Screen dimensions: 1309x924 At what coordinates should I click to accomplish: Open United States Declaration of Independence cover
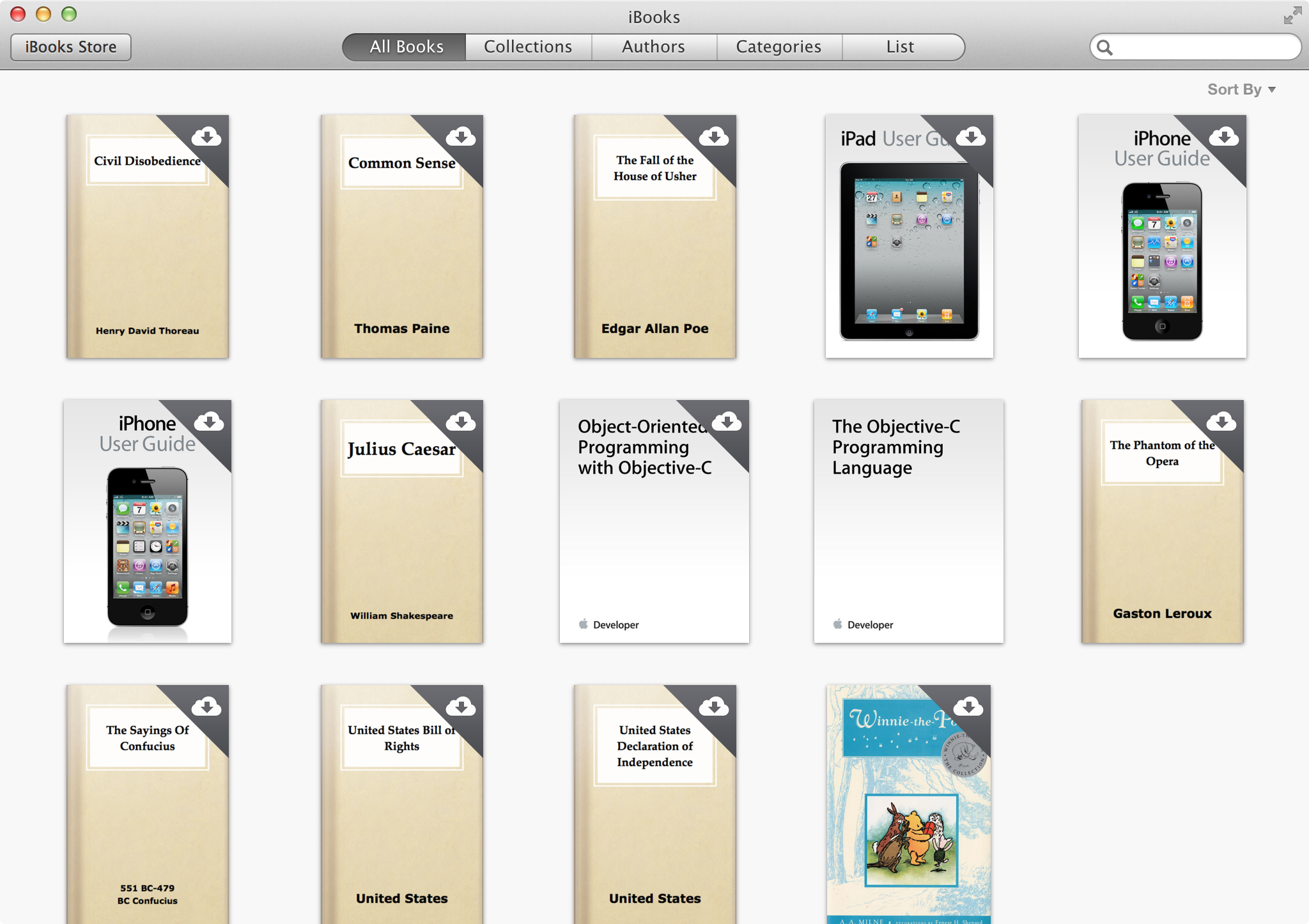pos(655,805)
